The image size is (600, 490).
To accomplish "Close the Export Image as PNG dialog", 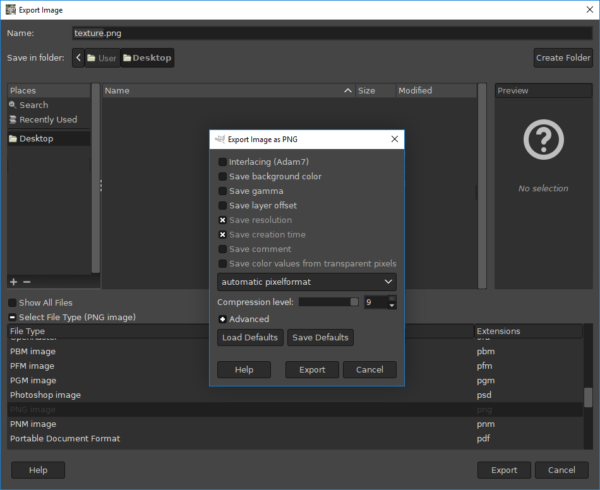I will tap(395, 139).
